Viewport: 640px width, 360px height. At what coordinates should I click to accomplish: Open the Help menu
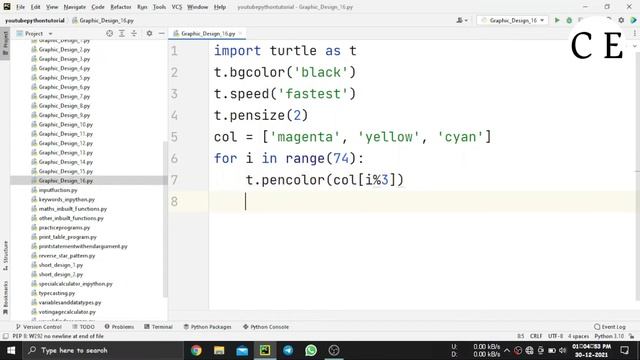pos(220,7)
